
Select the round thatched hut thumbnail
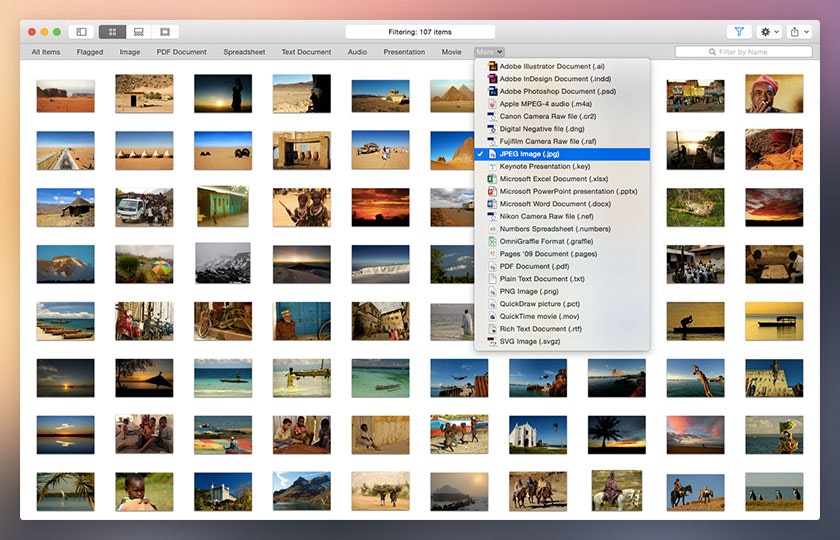65,207
